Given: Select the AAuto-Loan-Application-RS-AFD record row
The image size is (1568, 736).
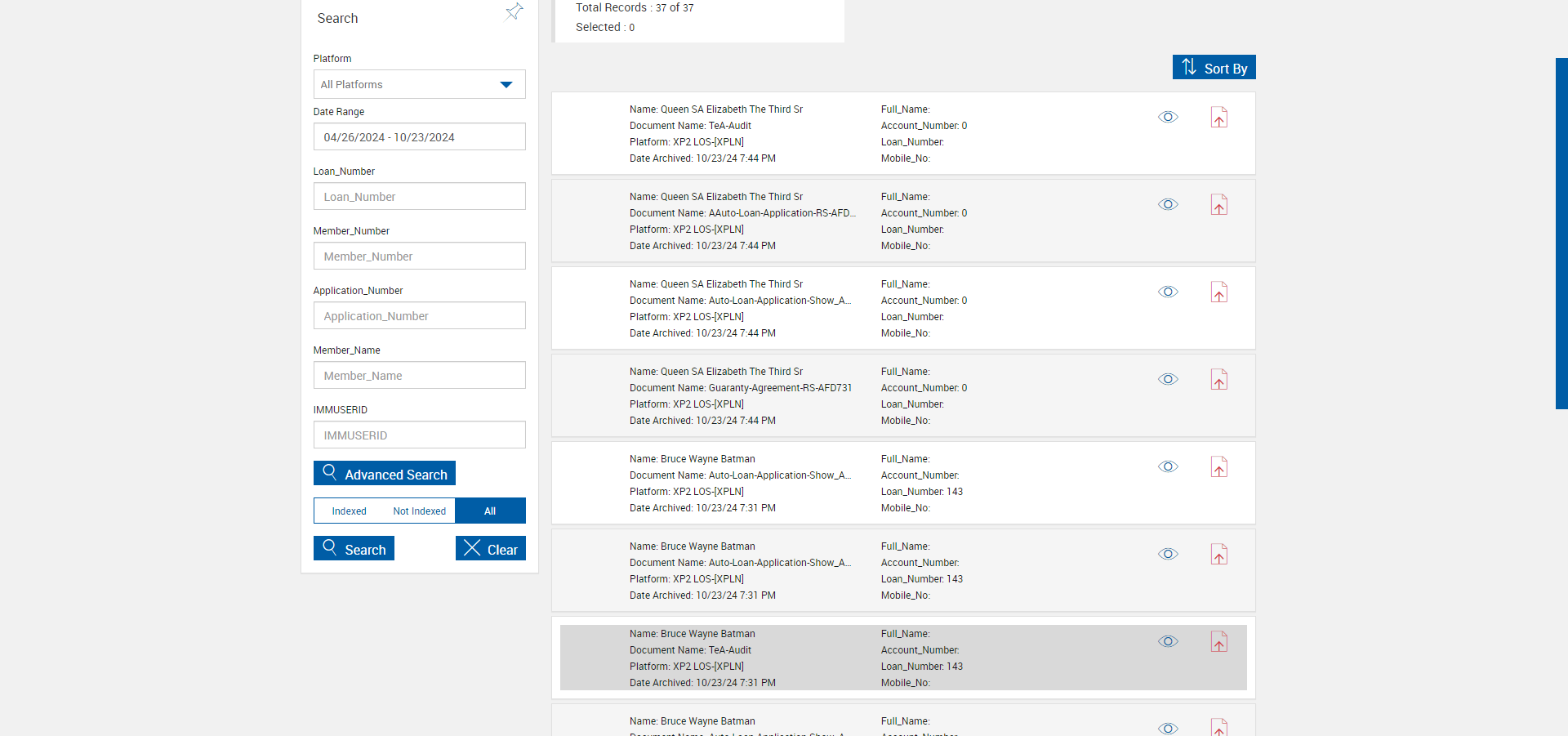Looking at the screenshot, I should pyautogui.click(x=903, y=221).
